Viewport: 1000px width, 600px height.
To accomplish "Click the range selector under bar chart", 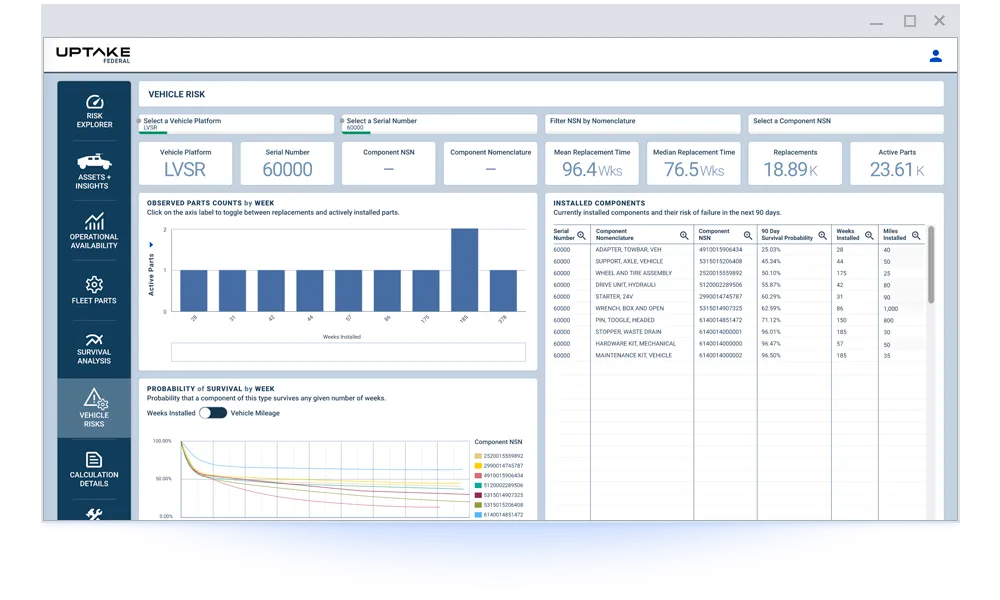I will click(348, 352).
